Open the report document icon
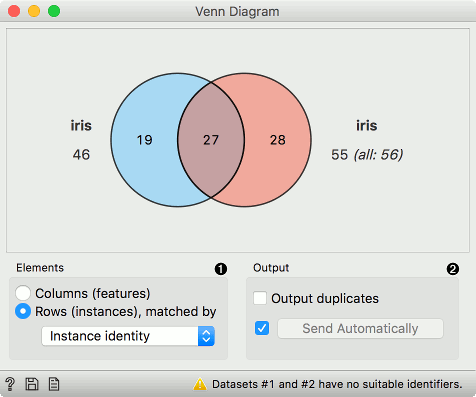The width and height of the screenshot is (476, 397). pos(54,384)
